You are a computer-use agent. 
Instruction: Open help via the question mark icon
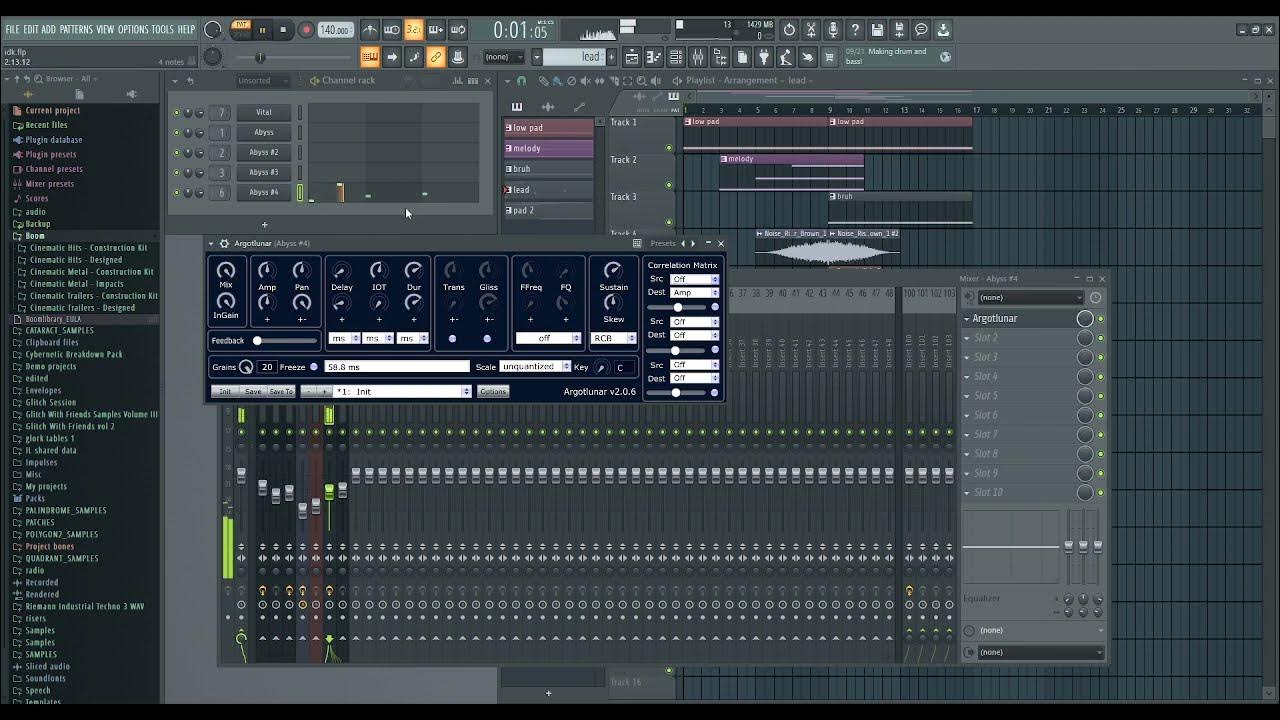pos(855,30)
